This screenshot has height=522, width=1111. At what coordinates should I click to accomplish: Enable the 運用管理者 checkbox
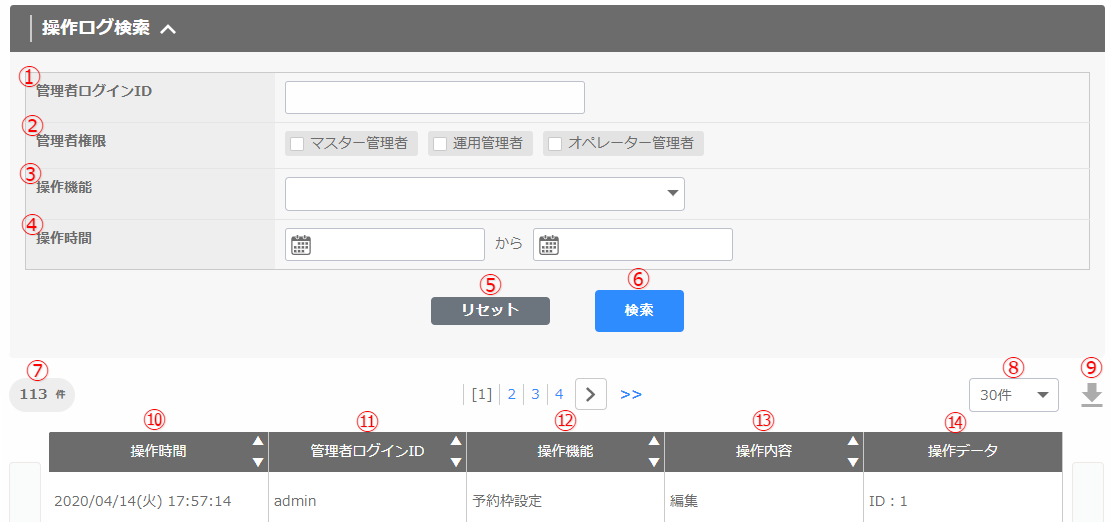pos(440,144)
